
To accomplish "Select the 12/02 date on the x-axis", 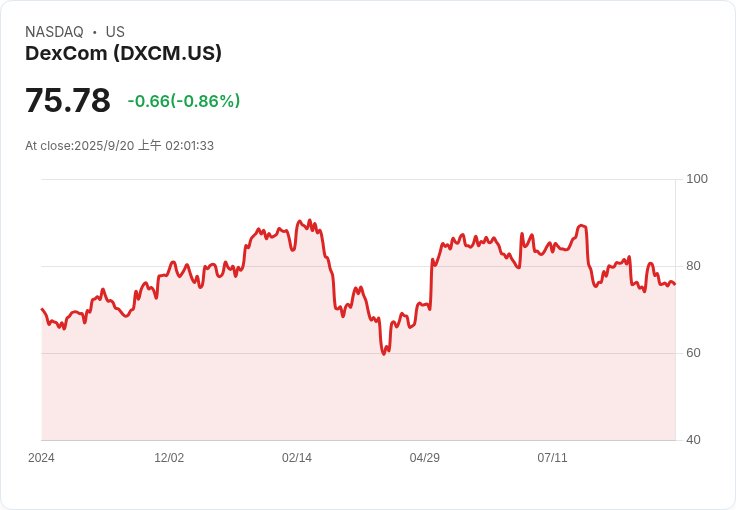I will pyautogui.click(x=169, y=458).
